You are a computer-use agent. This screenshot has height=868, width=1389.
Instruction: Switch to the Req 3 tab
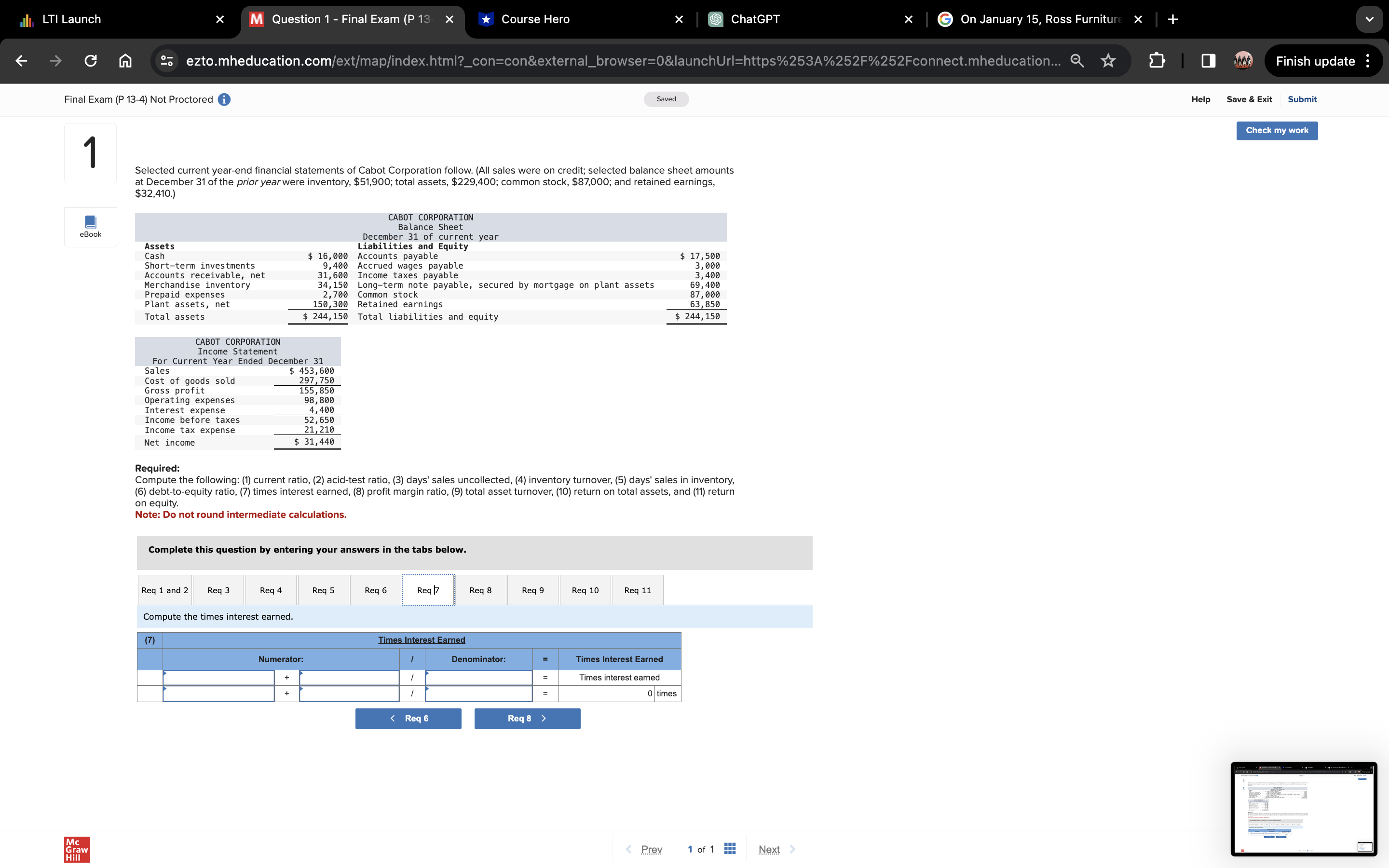[218, 590]
